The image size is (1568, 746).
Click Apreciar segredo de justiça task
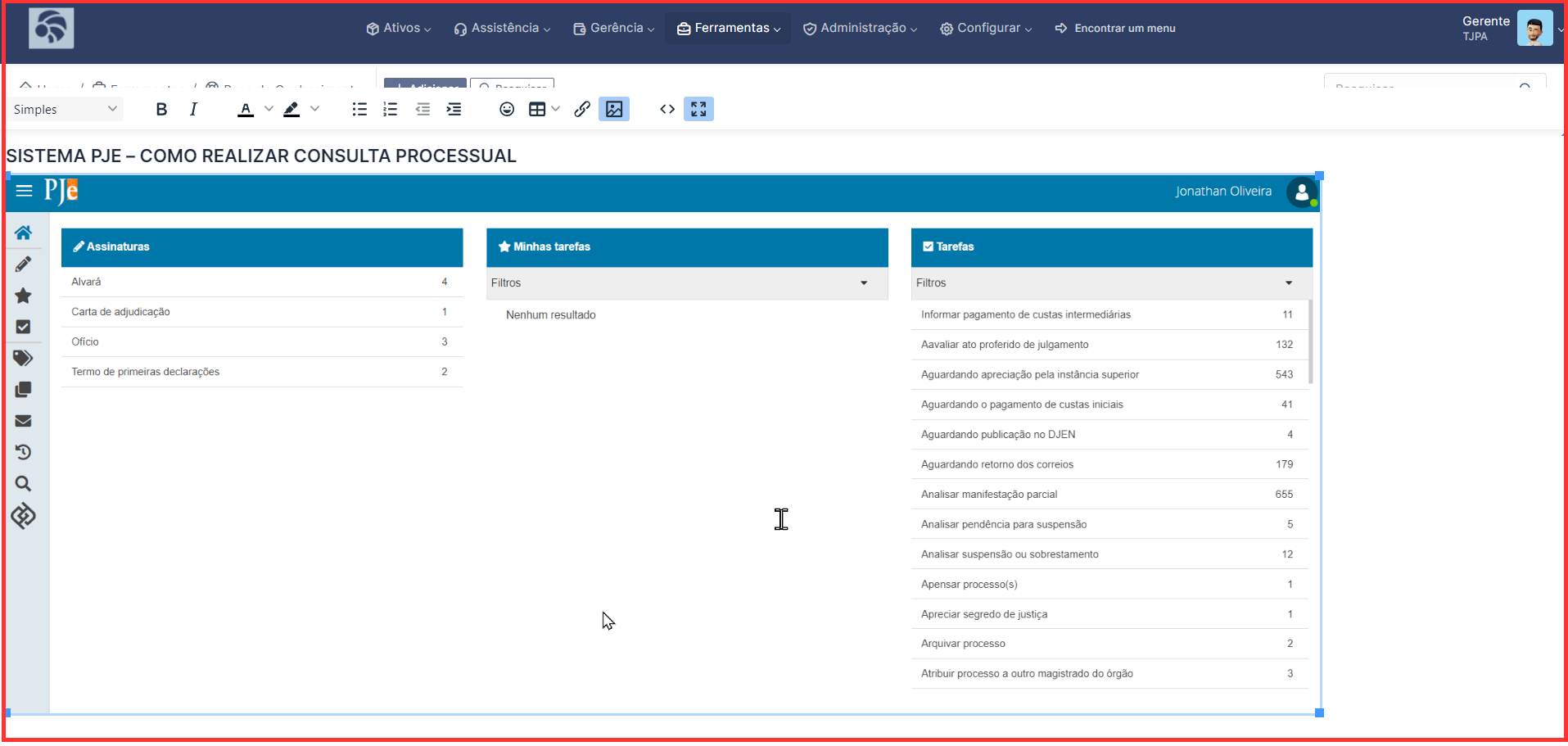(x=1109, y=614)
